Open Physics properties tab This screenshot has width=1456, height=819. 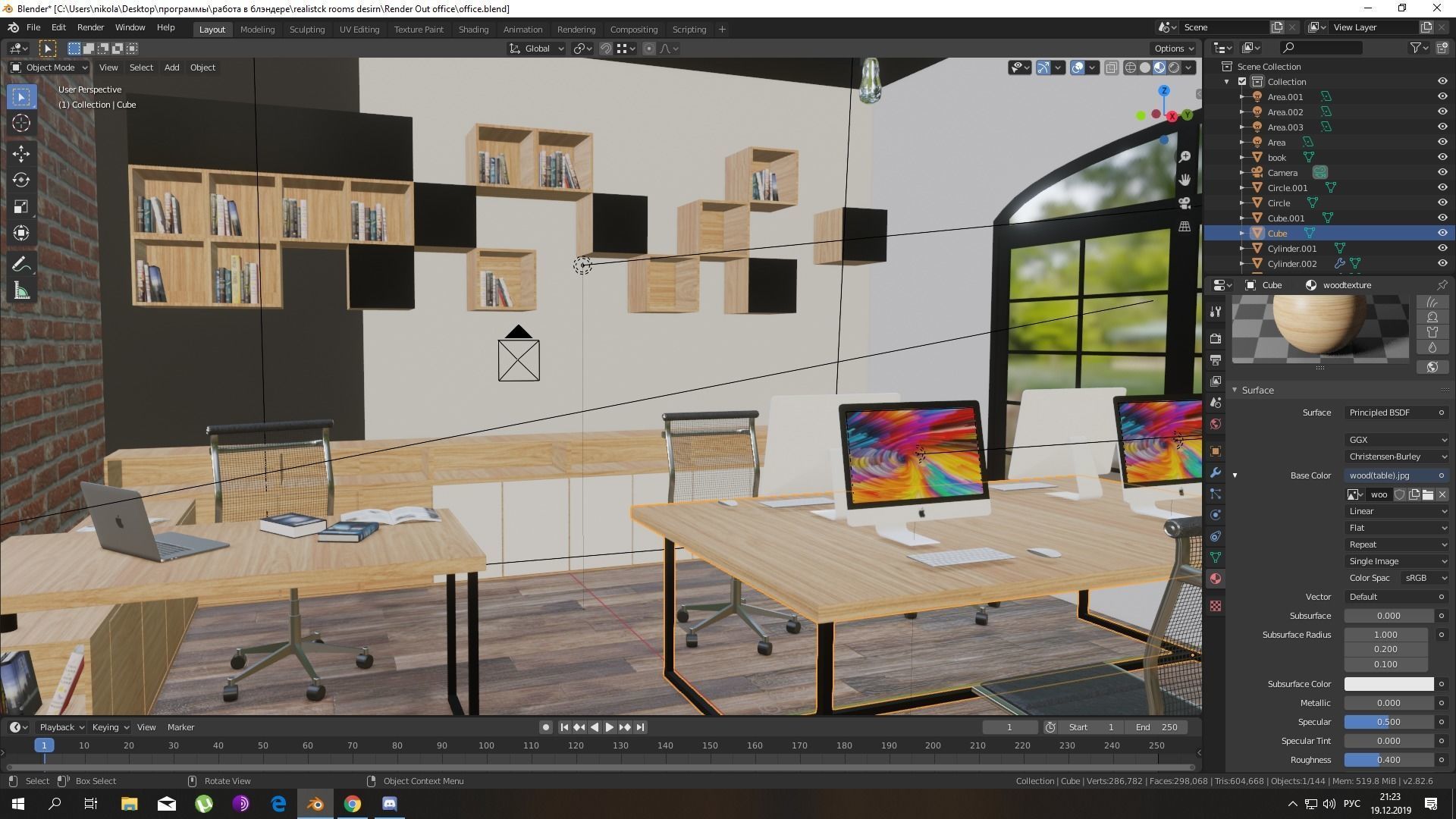(x=1216, y=515)
